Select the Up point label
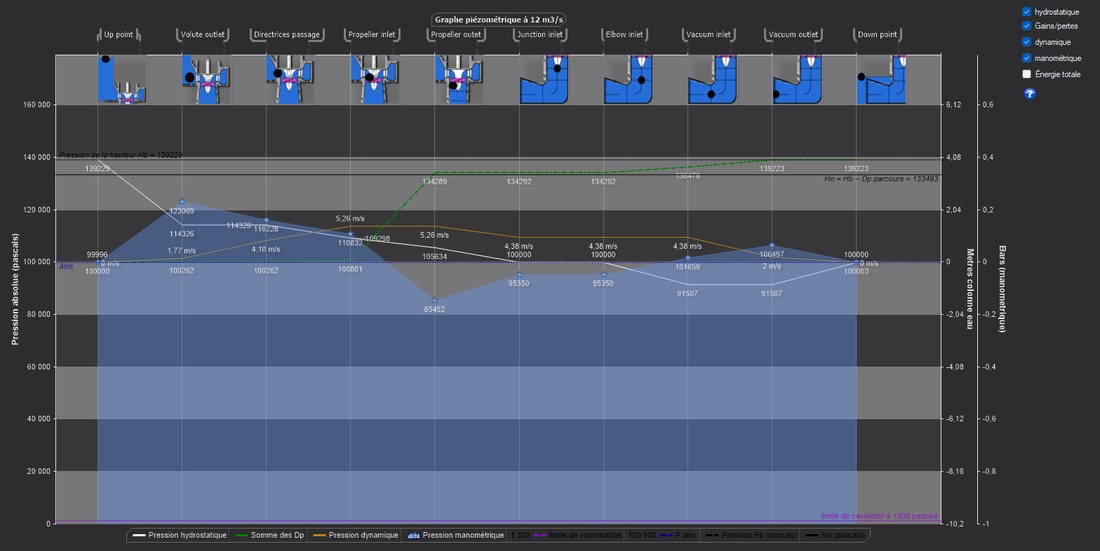Viewport: 1100px width, 551px height. (118, 34)
